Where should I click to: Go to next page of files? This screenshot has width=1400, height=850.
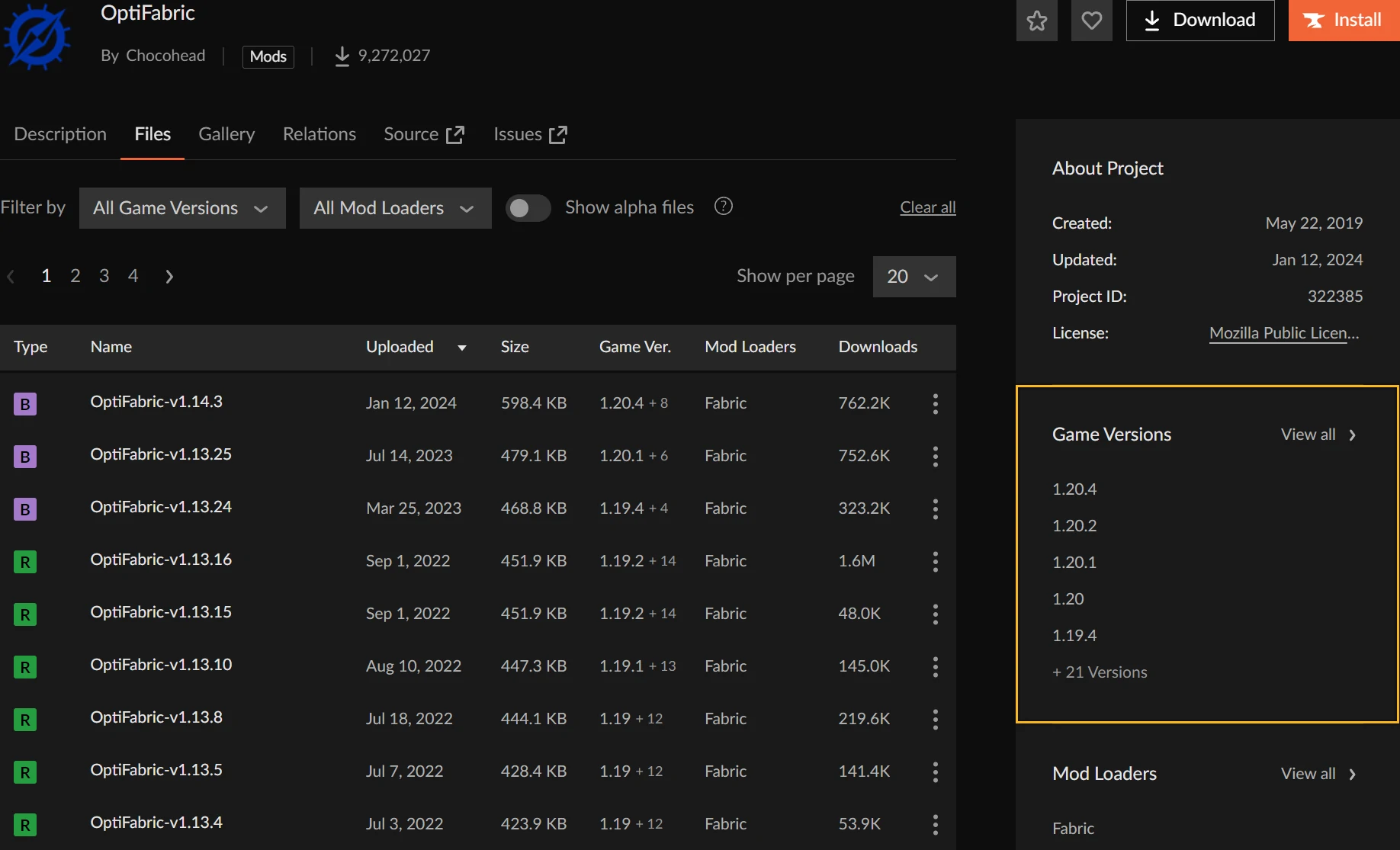169,277
